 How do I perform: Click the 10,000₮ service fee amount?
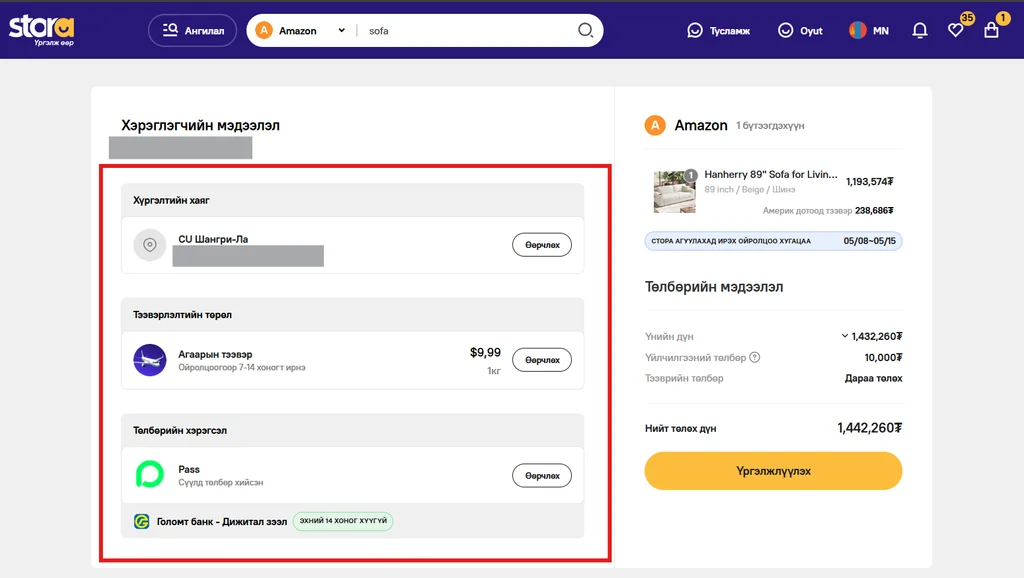[x=883, y=357]
